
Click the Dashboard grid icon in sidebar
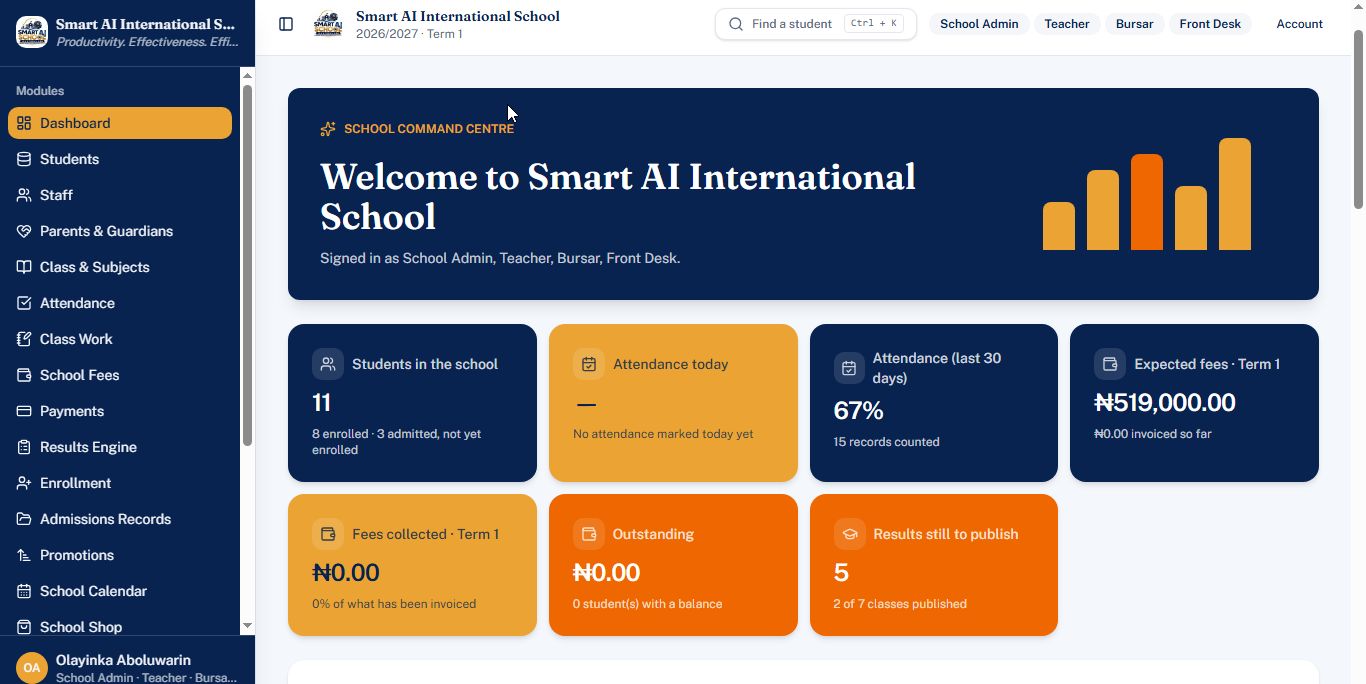(24, 123)
